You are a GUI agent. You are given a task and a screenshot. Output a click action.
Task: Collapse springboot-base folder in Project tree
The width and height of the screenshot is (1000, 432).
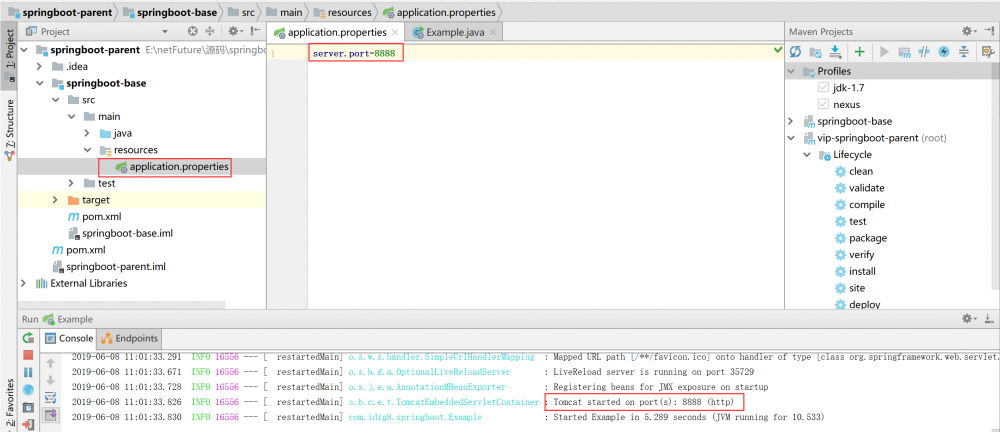pyautogui.click(x=40, y=83)
